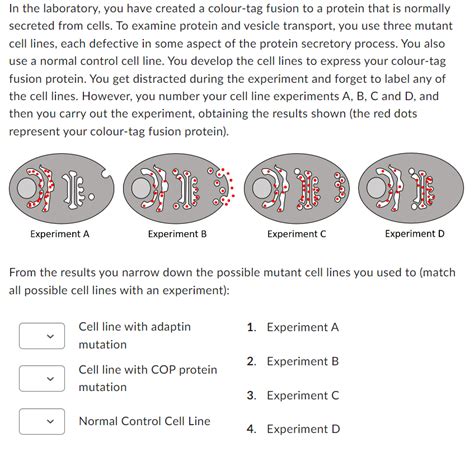Open the adaptin mutation dropdown
The height and width of the screenshot is (452, 474).
pyautogui.click(x=42, y=336)
